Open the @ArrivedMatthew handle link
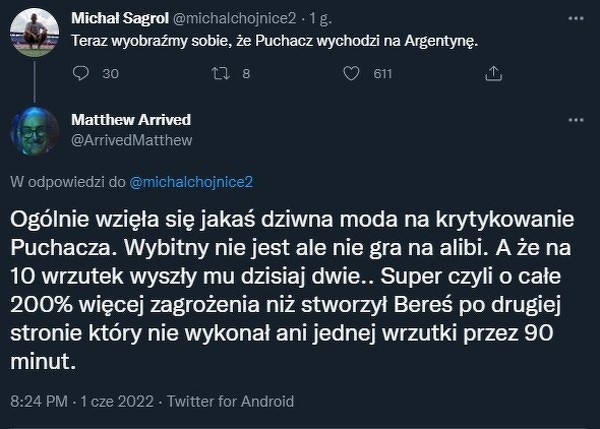Image resolution: width=600 pixels, height=429 pixels. point(132,140)
